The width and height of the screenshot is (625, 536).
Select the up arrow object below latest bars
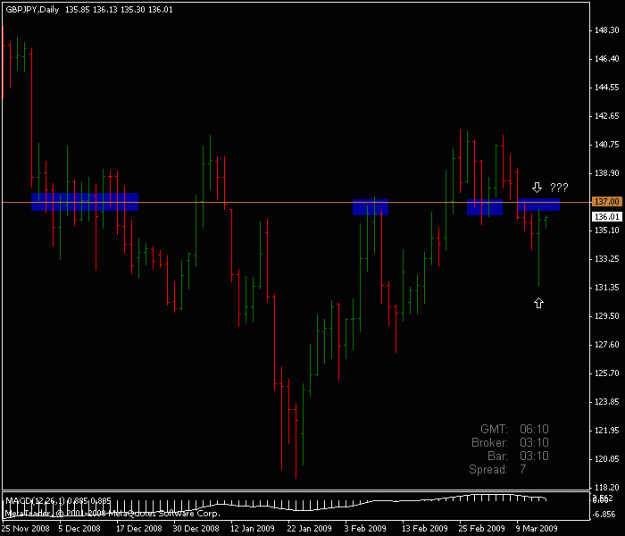click(x=539, y=303)
